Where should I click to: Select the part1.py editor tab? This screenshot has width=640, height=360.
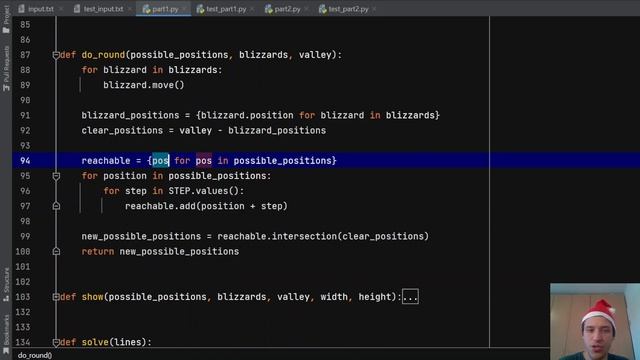(x=160, y=9)
